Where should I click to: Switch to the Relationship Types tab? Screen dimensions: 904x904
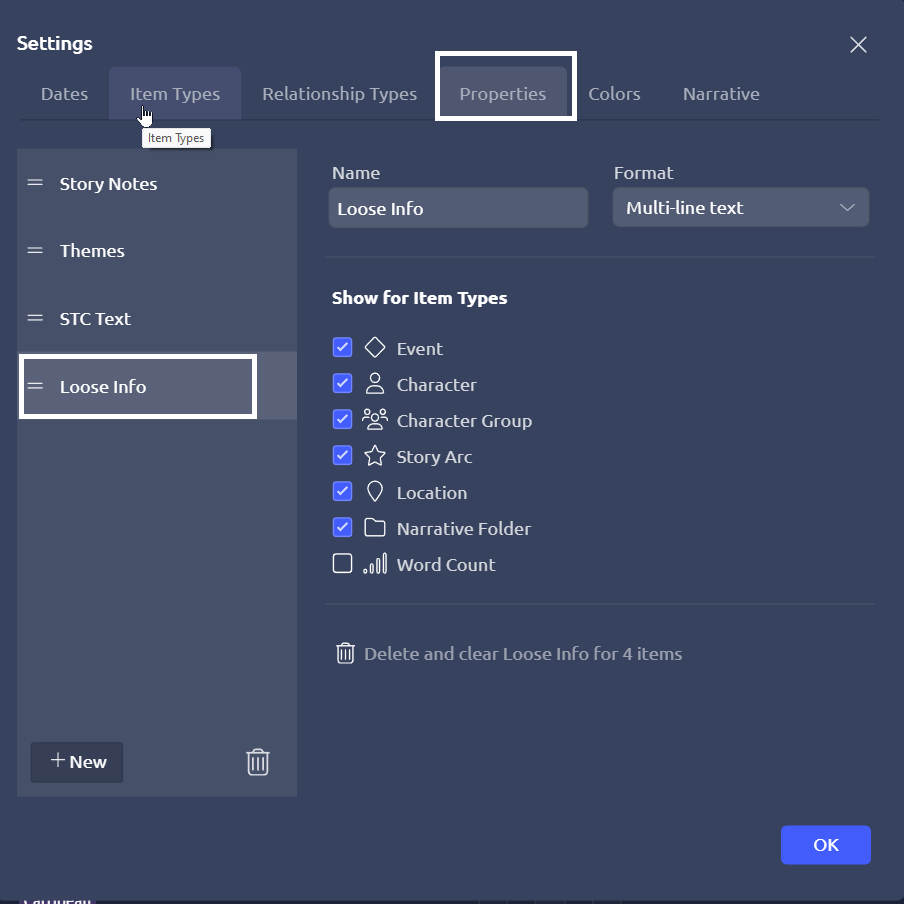[x=339, y=94]
